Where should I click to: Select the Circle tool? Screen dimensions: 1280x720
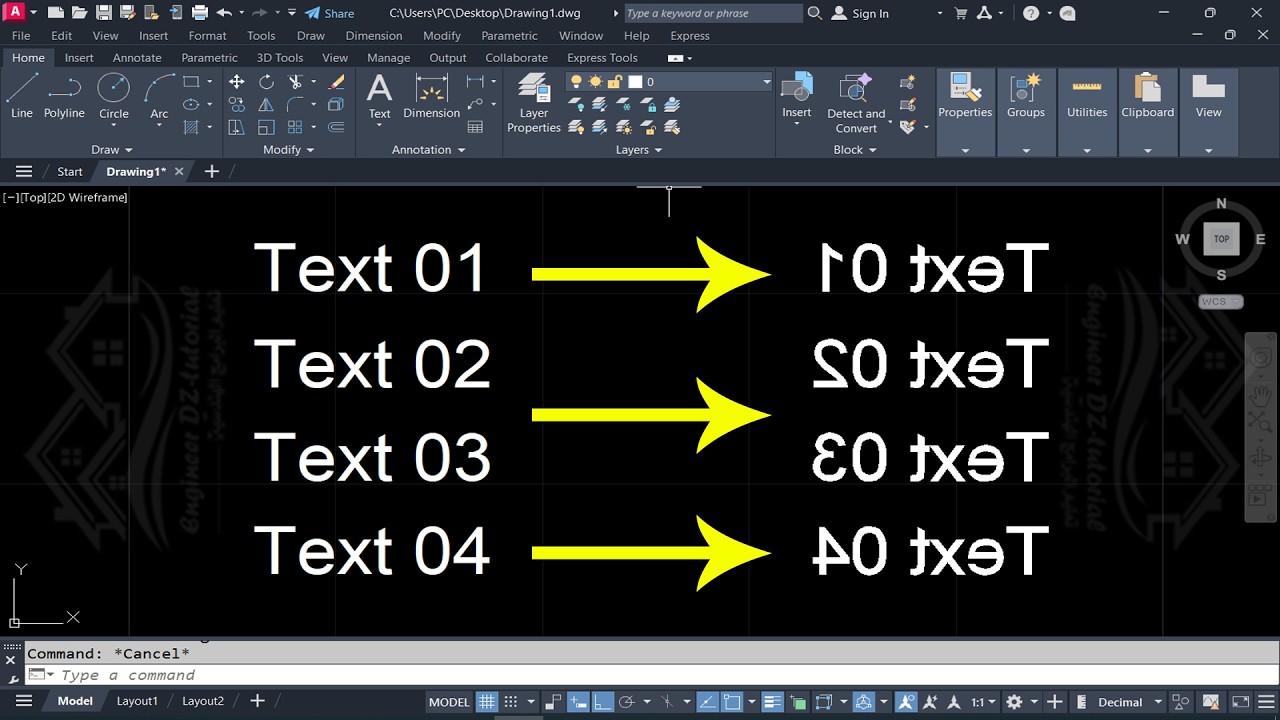coord(113,97)
